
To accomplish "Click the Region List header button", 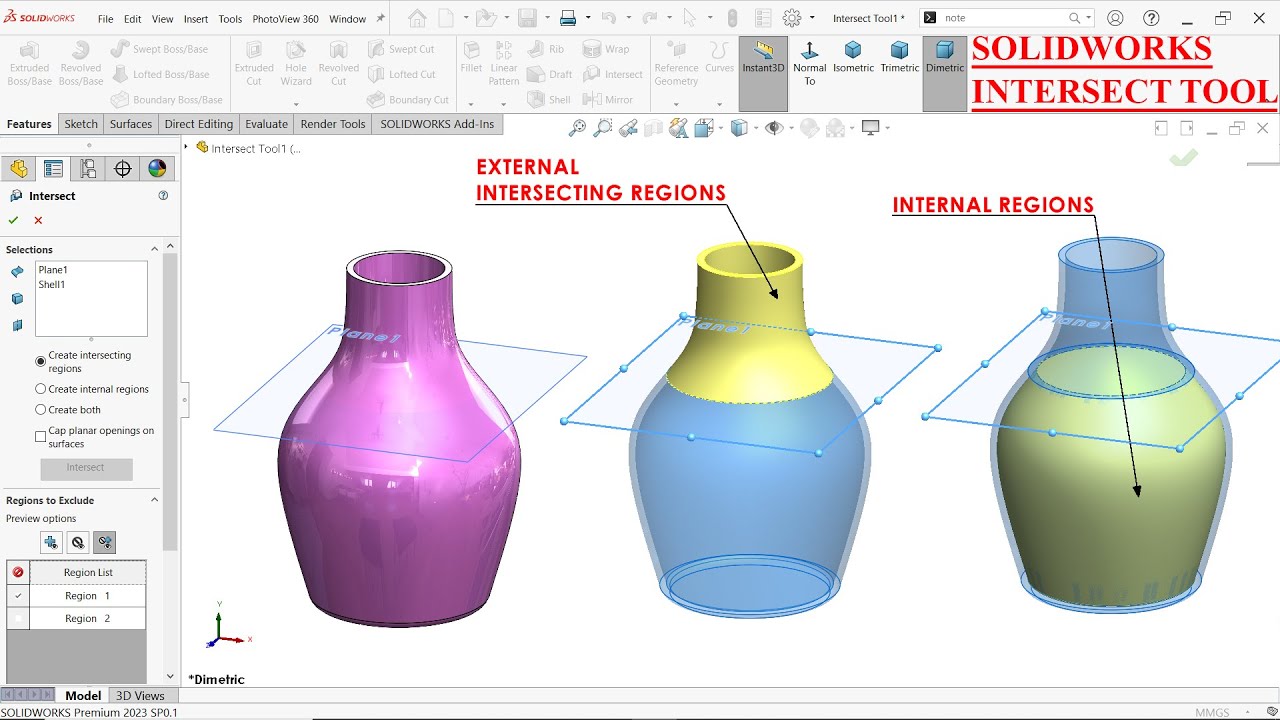I will (88, 573).
